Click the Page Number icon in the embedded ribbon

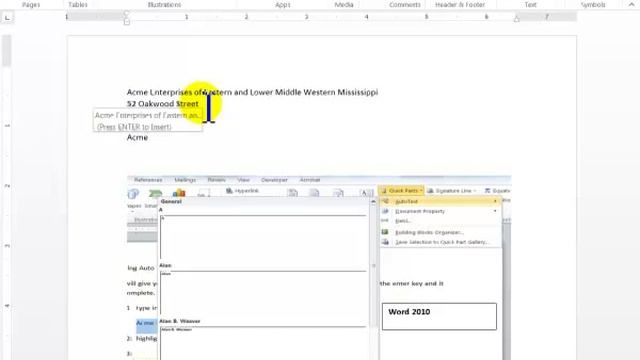tap(338, 192)
